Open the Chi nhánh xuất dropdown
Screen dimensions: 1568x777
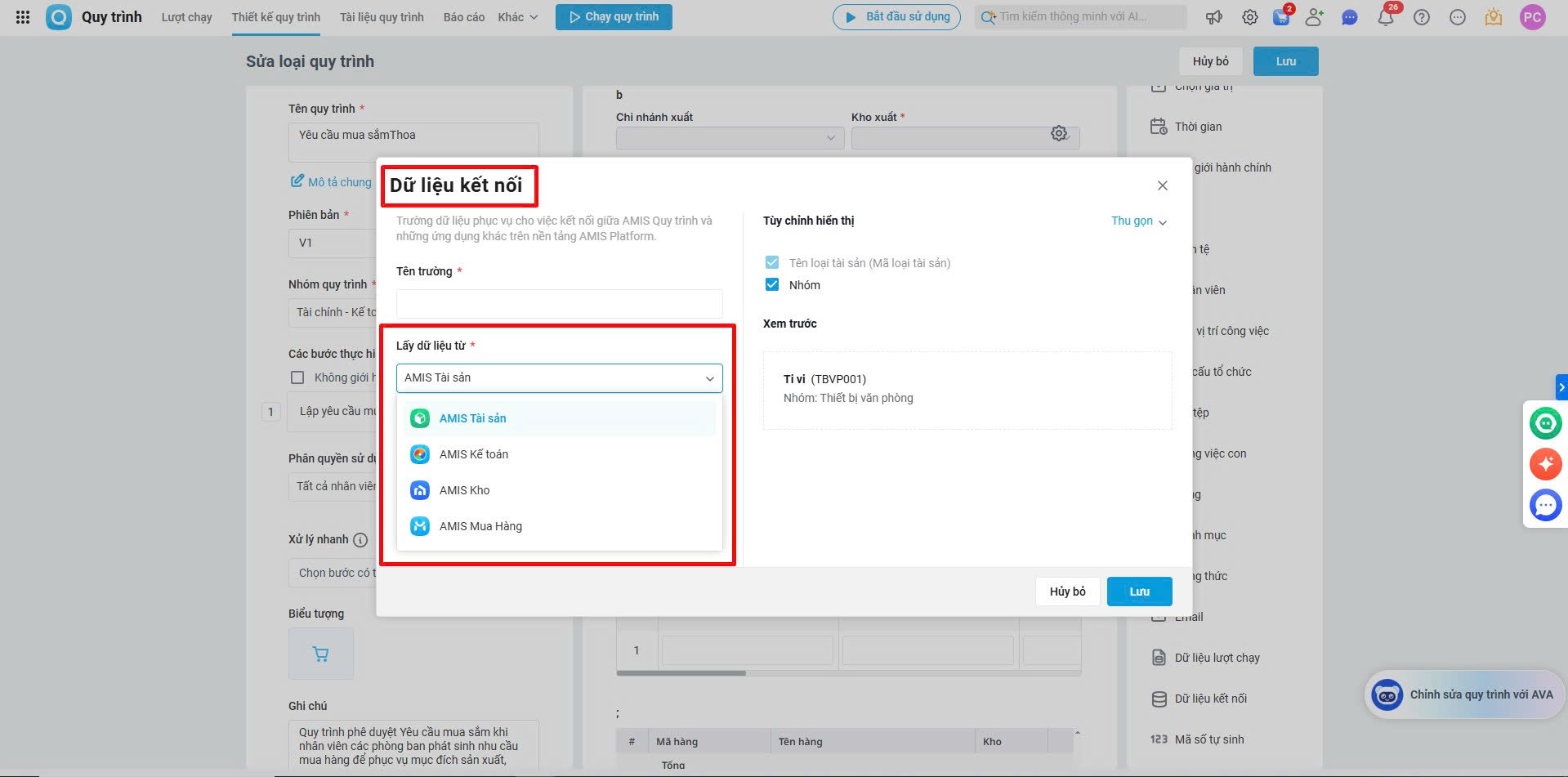(x=730, y=138)
